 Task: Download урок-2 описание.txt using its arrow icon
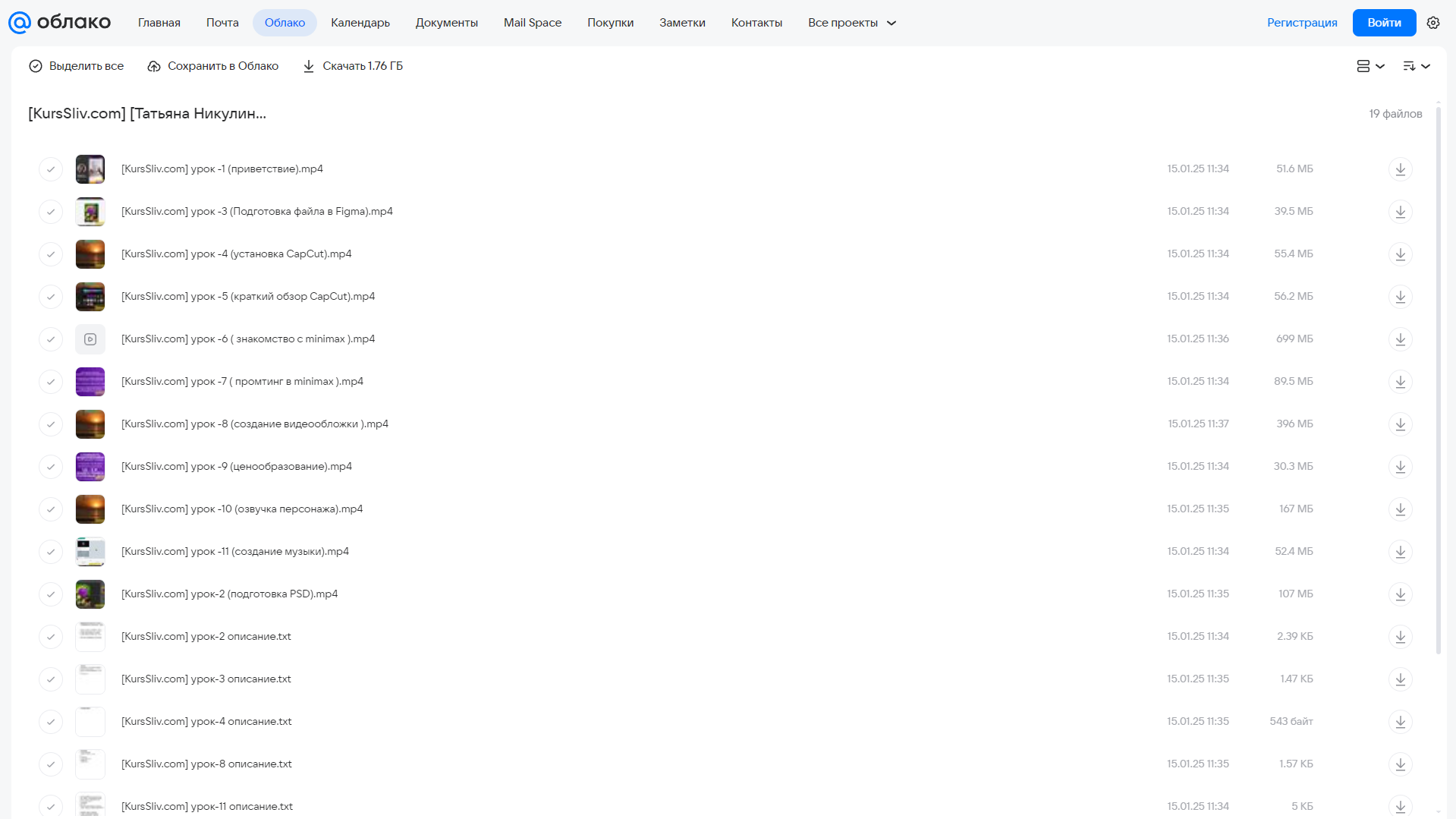pyautogui.click(x=1401, y=637)
